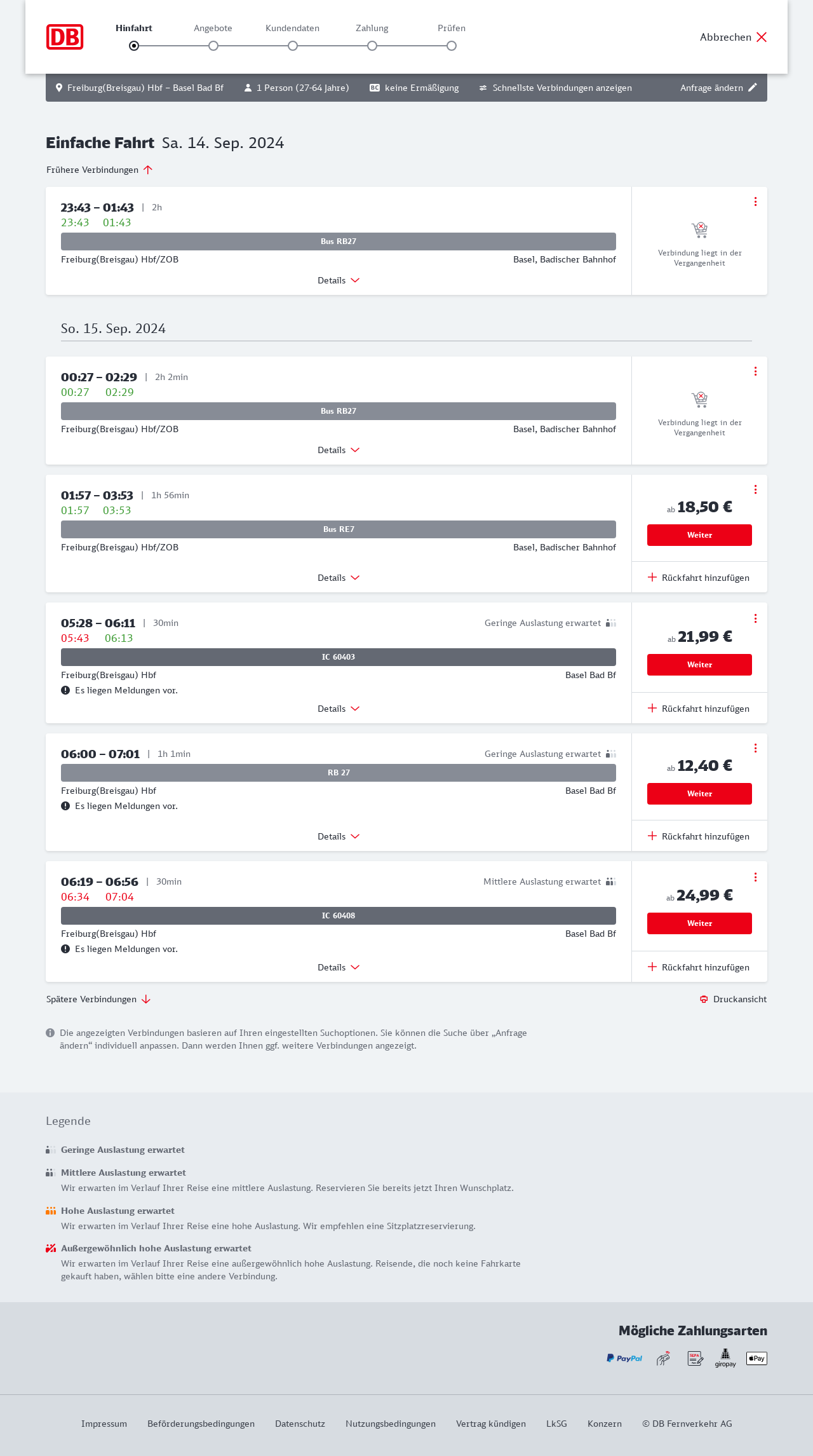
Task: Click the pencil icon next to Anfrage ändern
Action: coord(753,88)
